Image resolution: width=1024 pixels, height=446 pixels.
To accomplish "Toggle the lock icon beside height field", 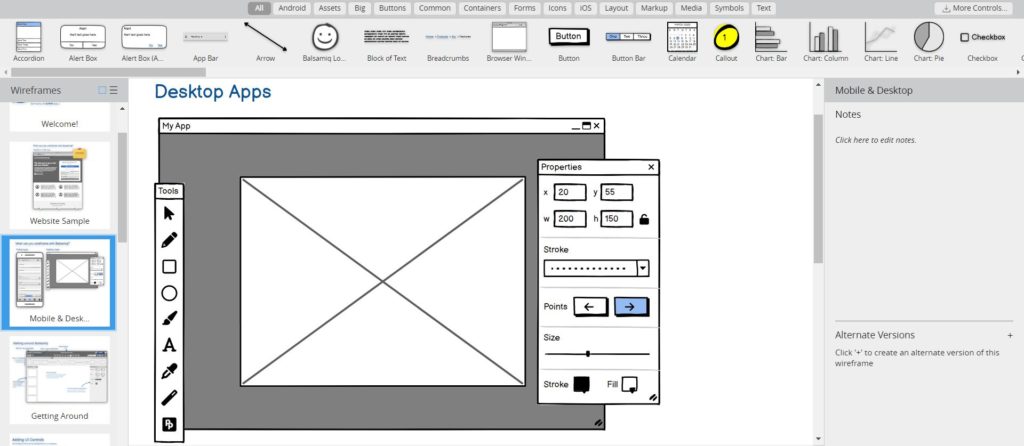I will click(644, 219).
